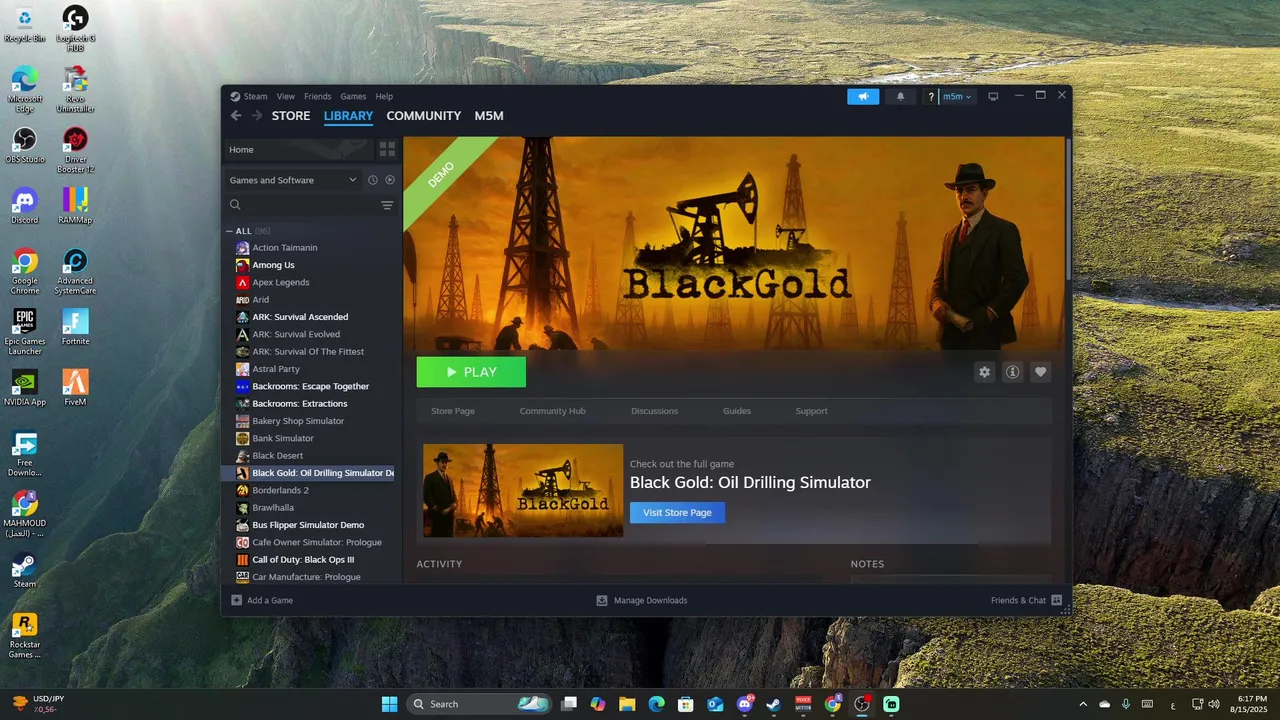1280x720 pixels.
Task: Open the View menu
Action: [x=286, y=96]
